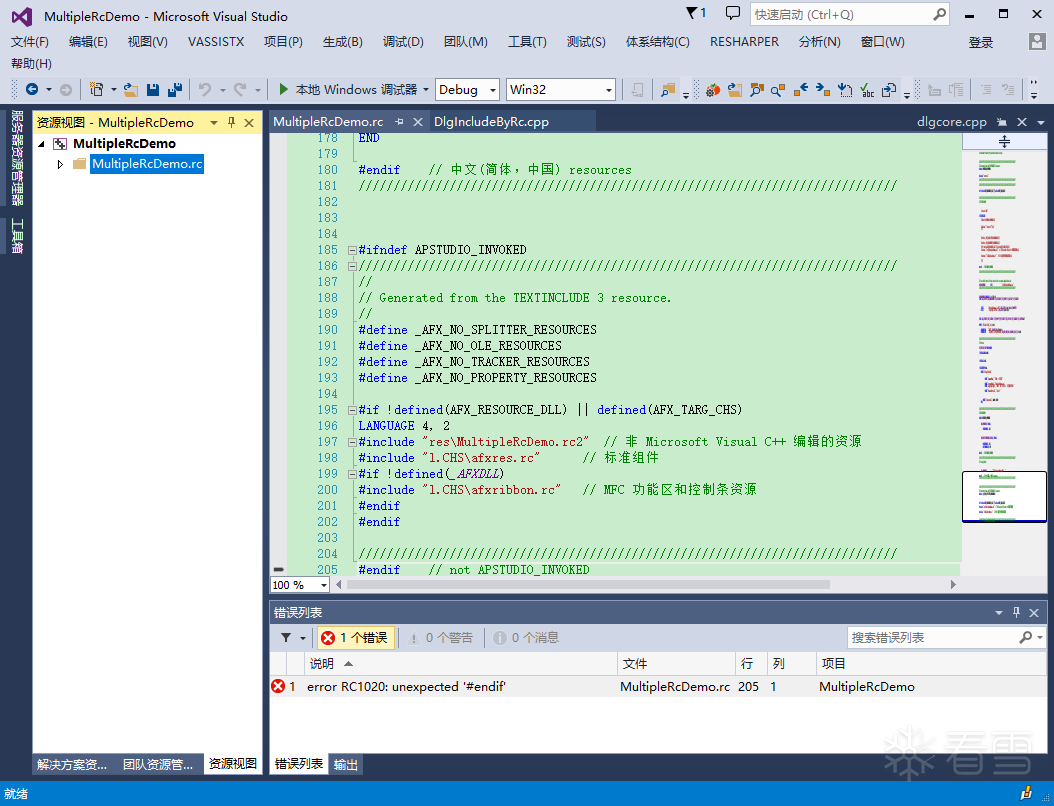Toggle pin on MultipleRcDemo.rc editor tab
1054x806 pixels.
(x=399, y=122)
